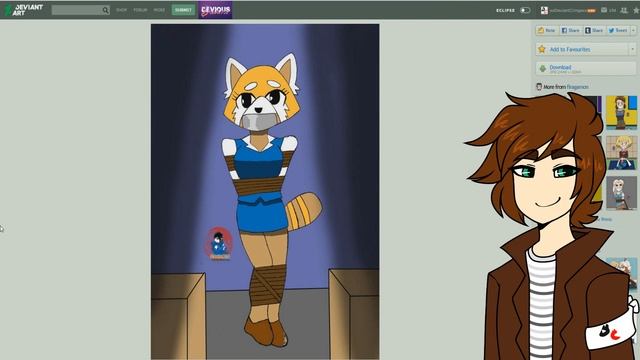
Task: Toggle the Eclipse switch
Action: tap(525, 10)
